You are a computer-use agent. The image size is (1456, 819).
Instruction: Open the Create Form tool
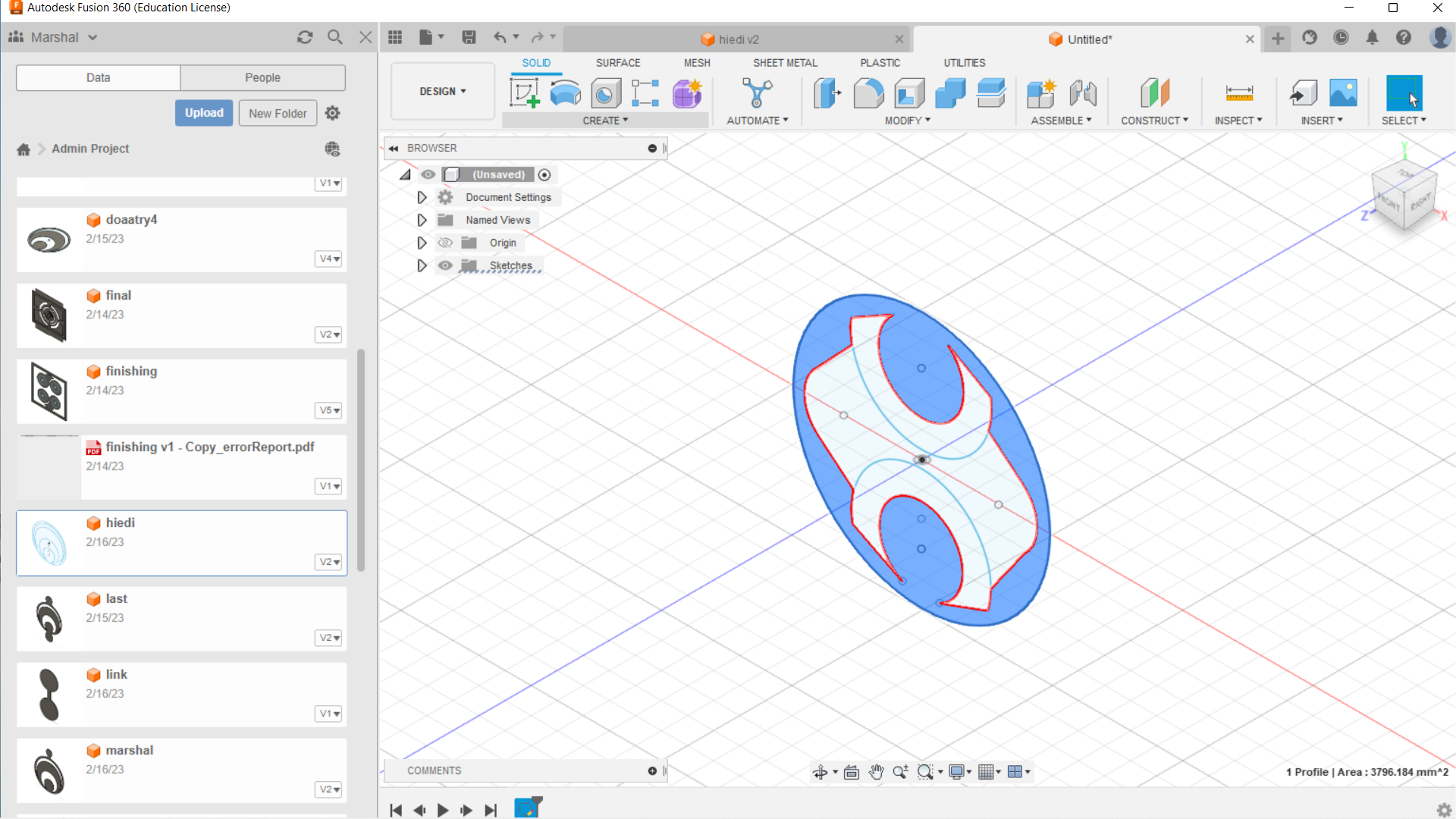pyautogui.click(x=687, y=93)
